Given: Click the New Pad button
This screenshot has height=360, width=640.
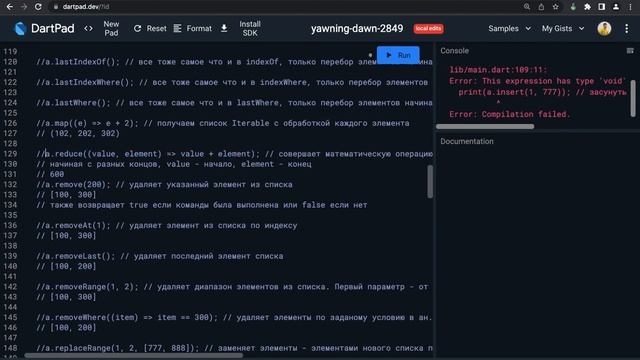Looking at the screenshot, I should click(111, 29).
